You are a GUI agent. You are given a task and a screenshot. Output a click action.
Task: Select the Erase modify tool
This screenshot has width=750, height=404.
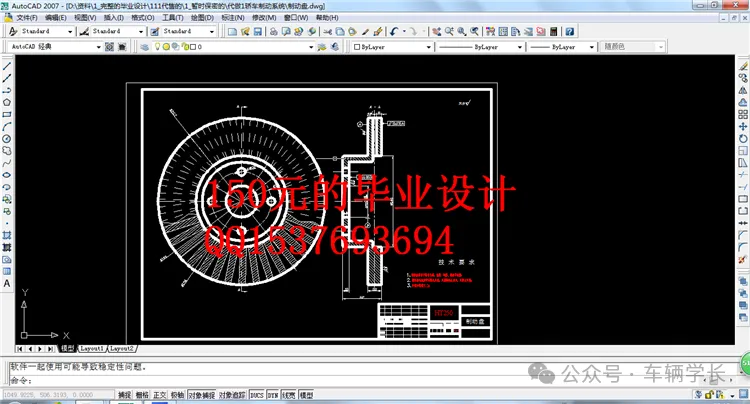[743, 66]
